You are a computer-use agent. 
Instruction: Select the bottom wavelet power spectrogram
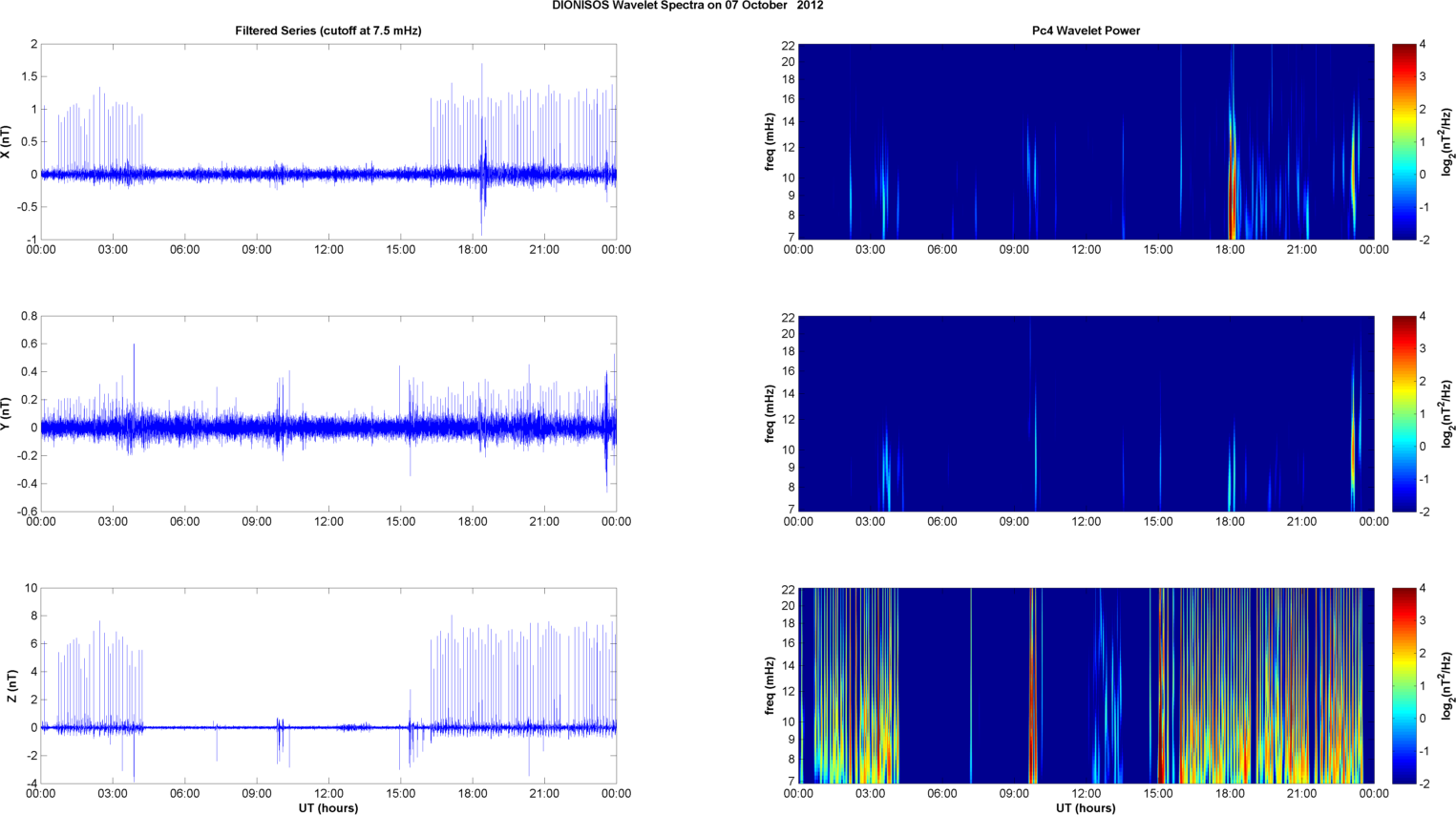[x=1086, y=685]
